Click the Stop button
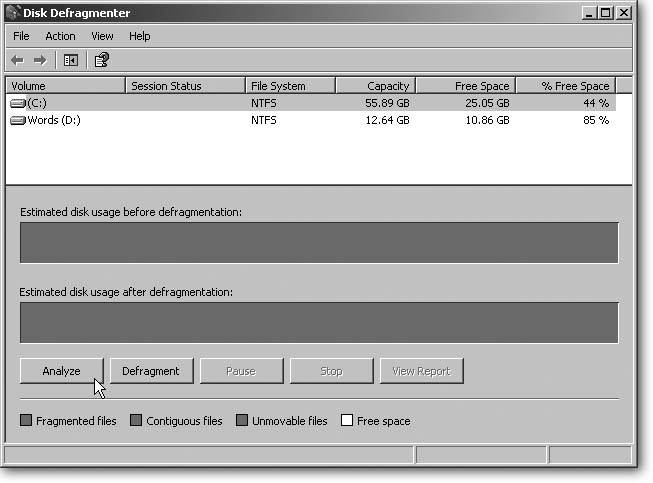The height and width of the screenshot is (483, 653). (331, 371)
